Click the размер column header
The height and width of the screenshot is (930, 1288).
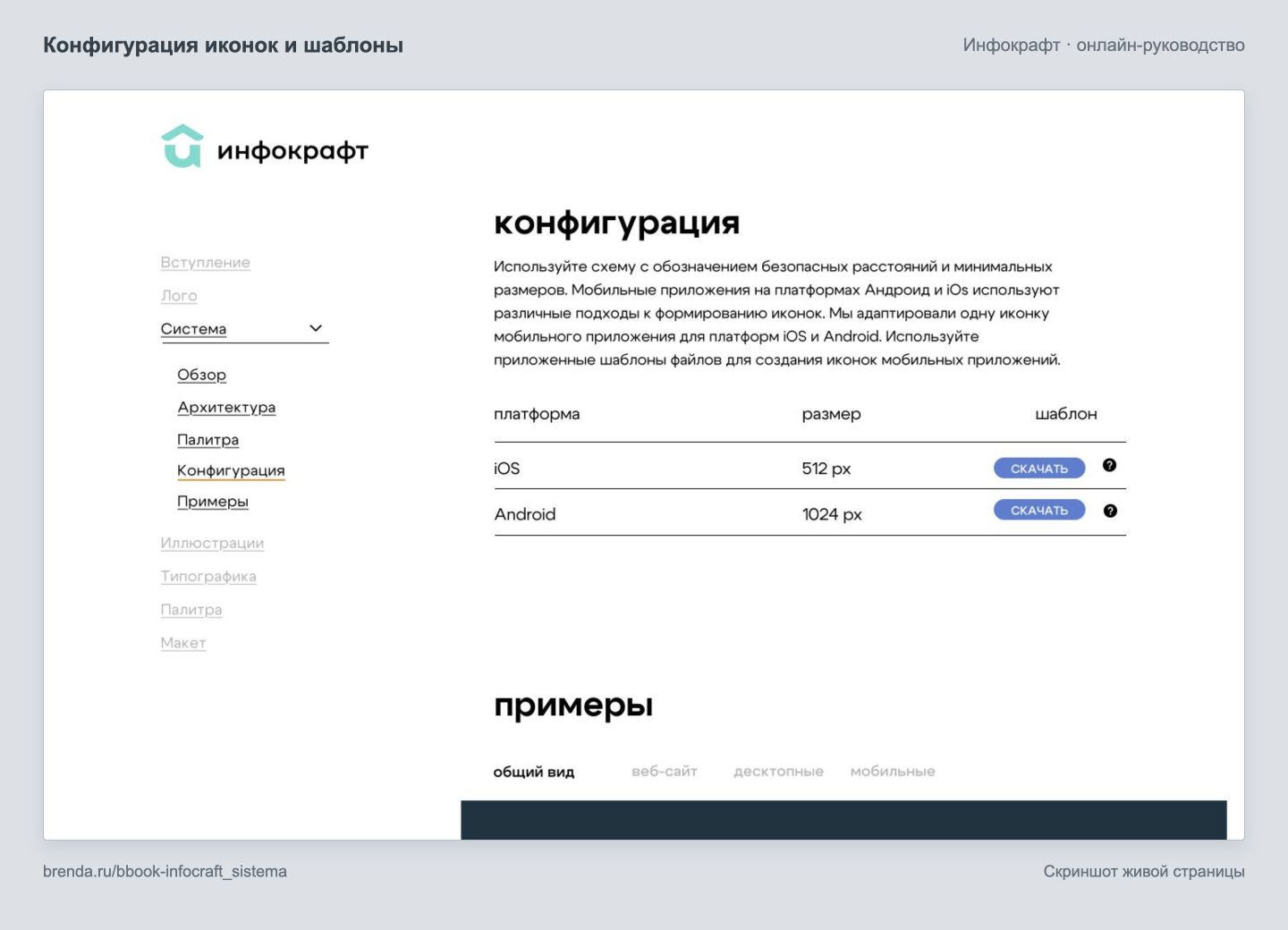832,414
